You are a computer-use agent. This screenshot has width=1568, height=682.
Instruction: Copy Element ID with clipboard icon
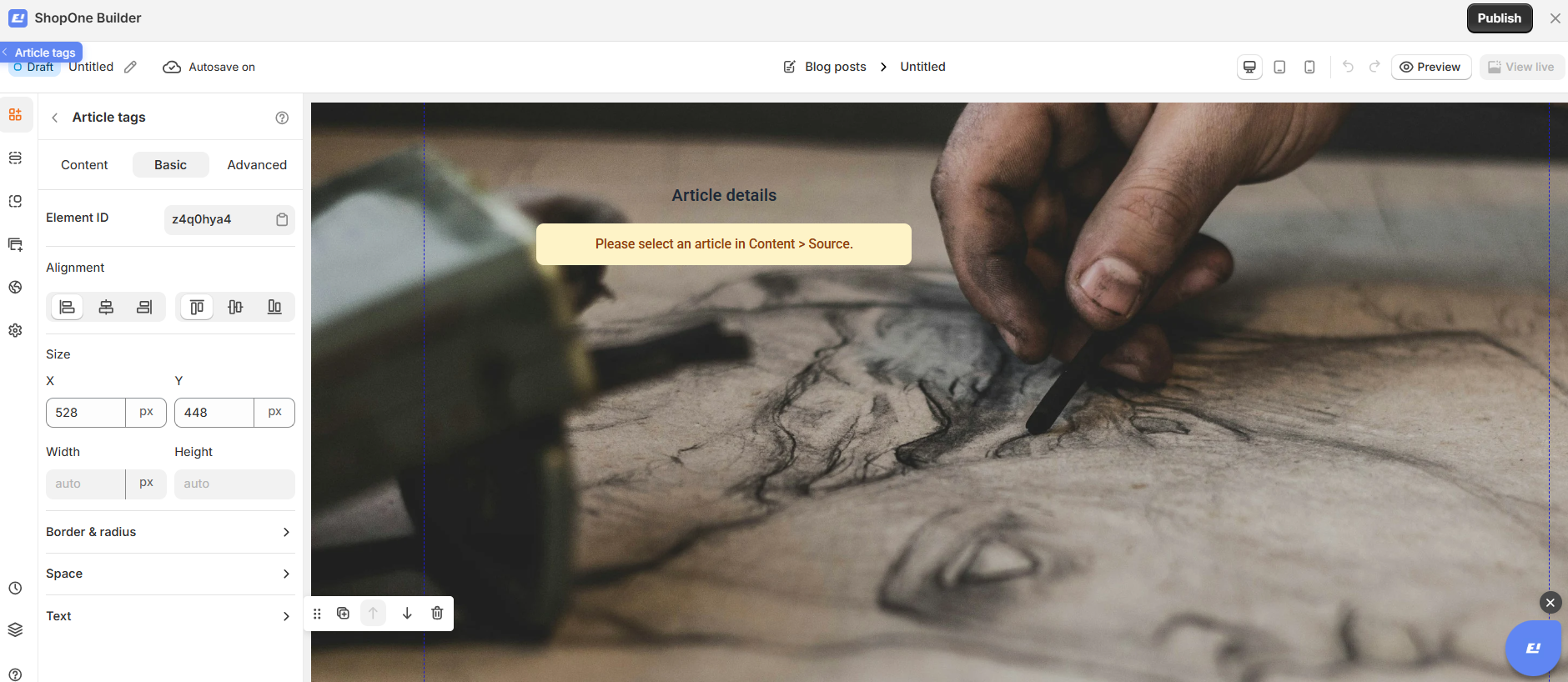282,219
